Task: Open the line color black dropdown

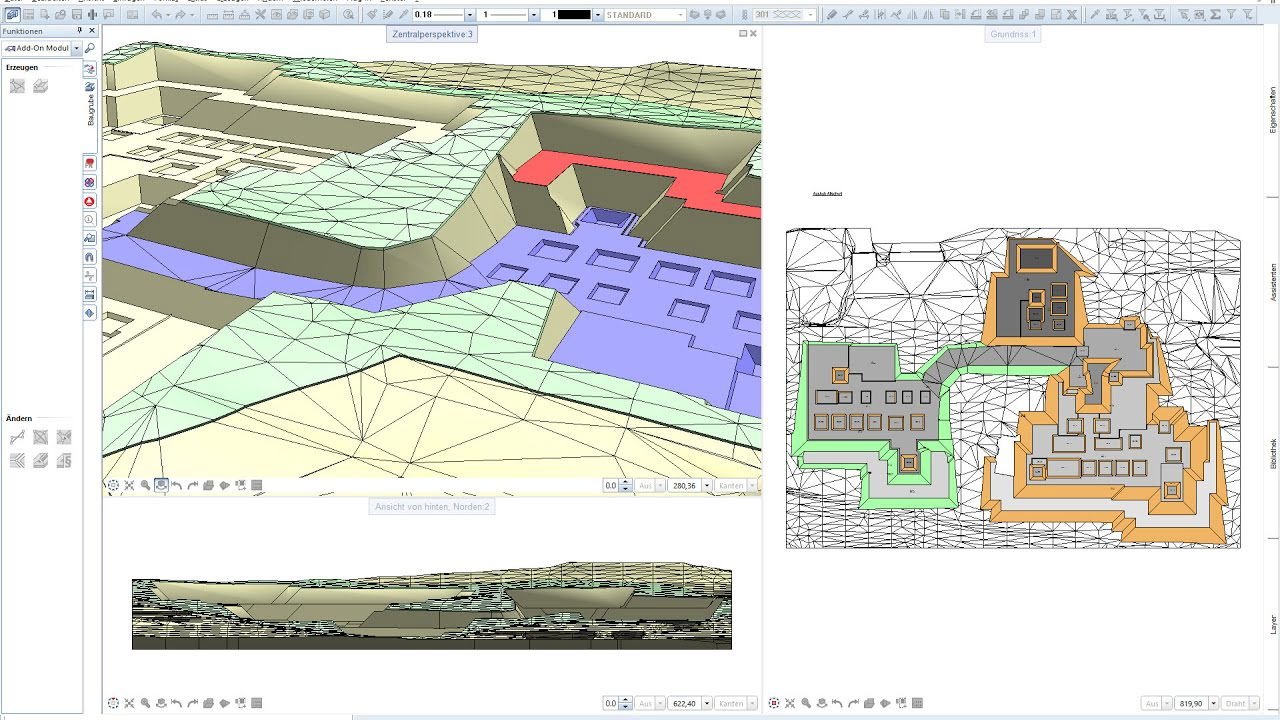Action: (598, 15)
